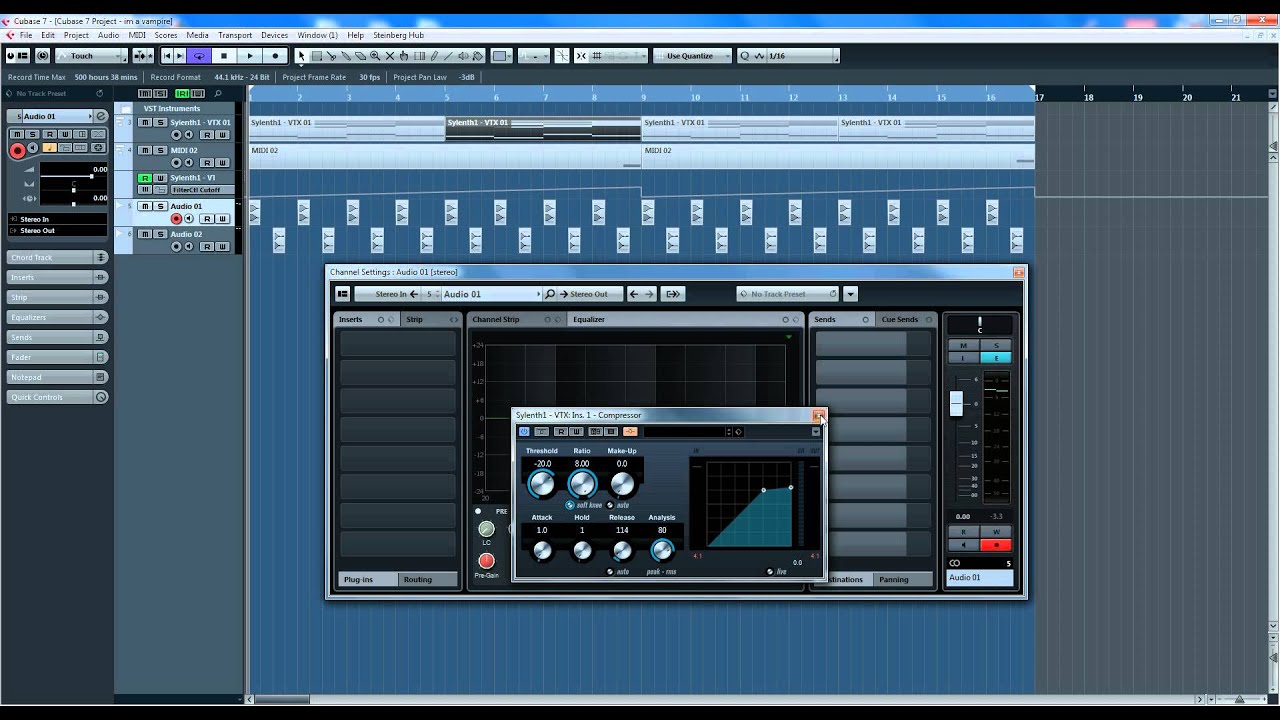Start playback with toolbar Play button
Screen dimensions: 1280x720
click(x=250, y=56)
